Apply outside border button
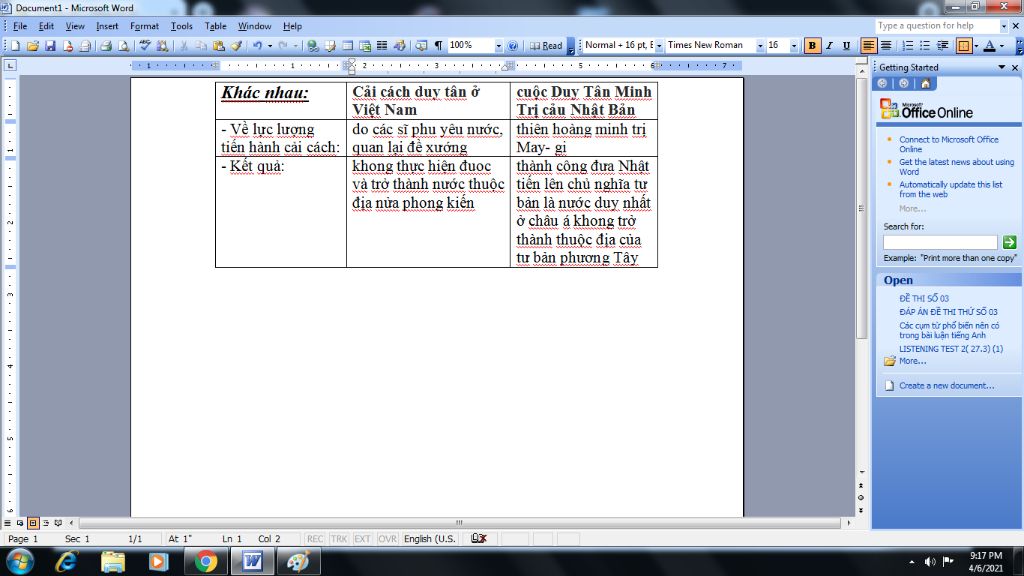Viewport: 1024px width, 576px height. [964, 46]
